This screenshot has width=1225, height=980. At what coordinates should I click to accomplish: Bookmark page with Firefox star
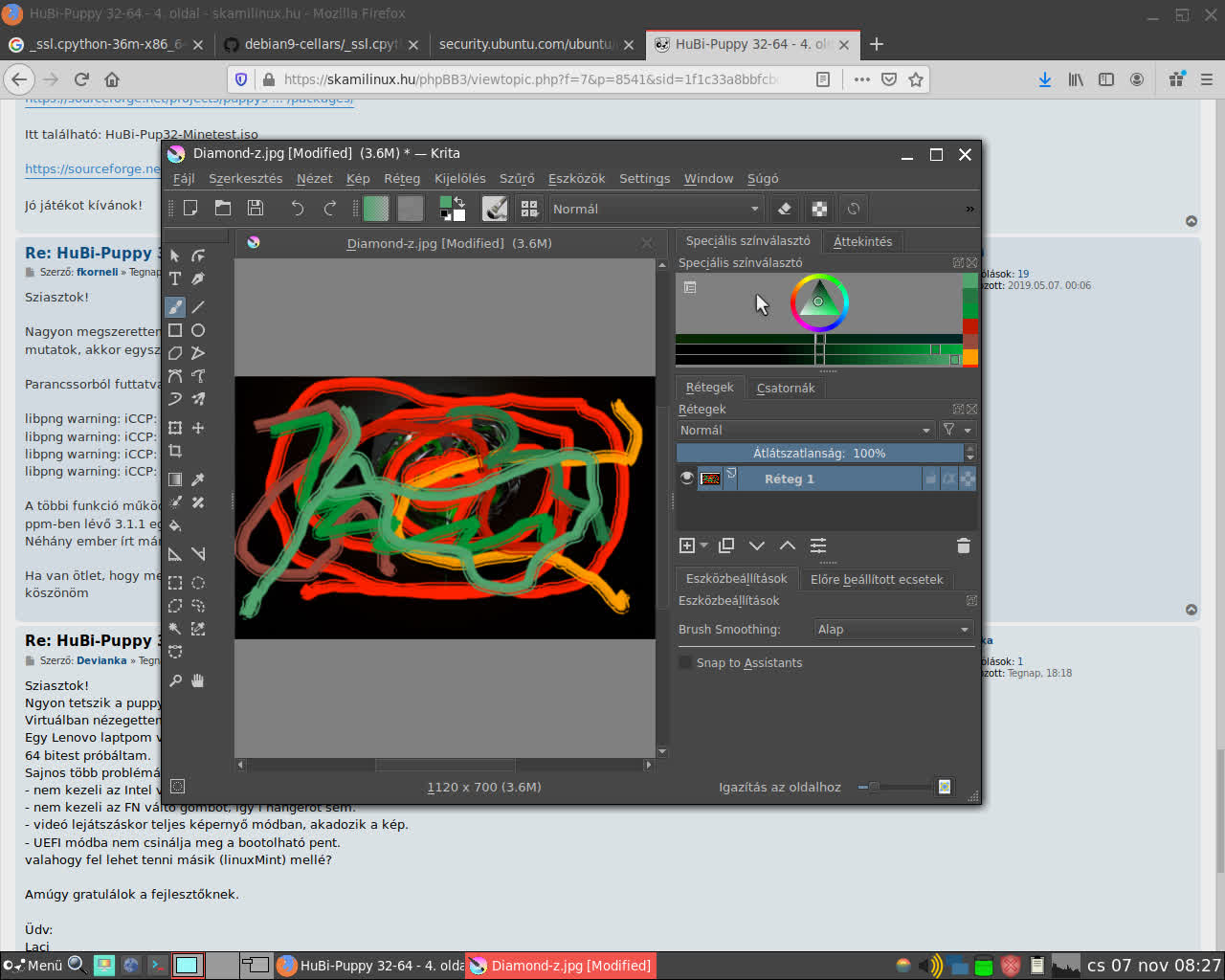916,79
